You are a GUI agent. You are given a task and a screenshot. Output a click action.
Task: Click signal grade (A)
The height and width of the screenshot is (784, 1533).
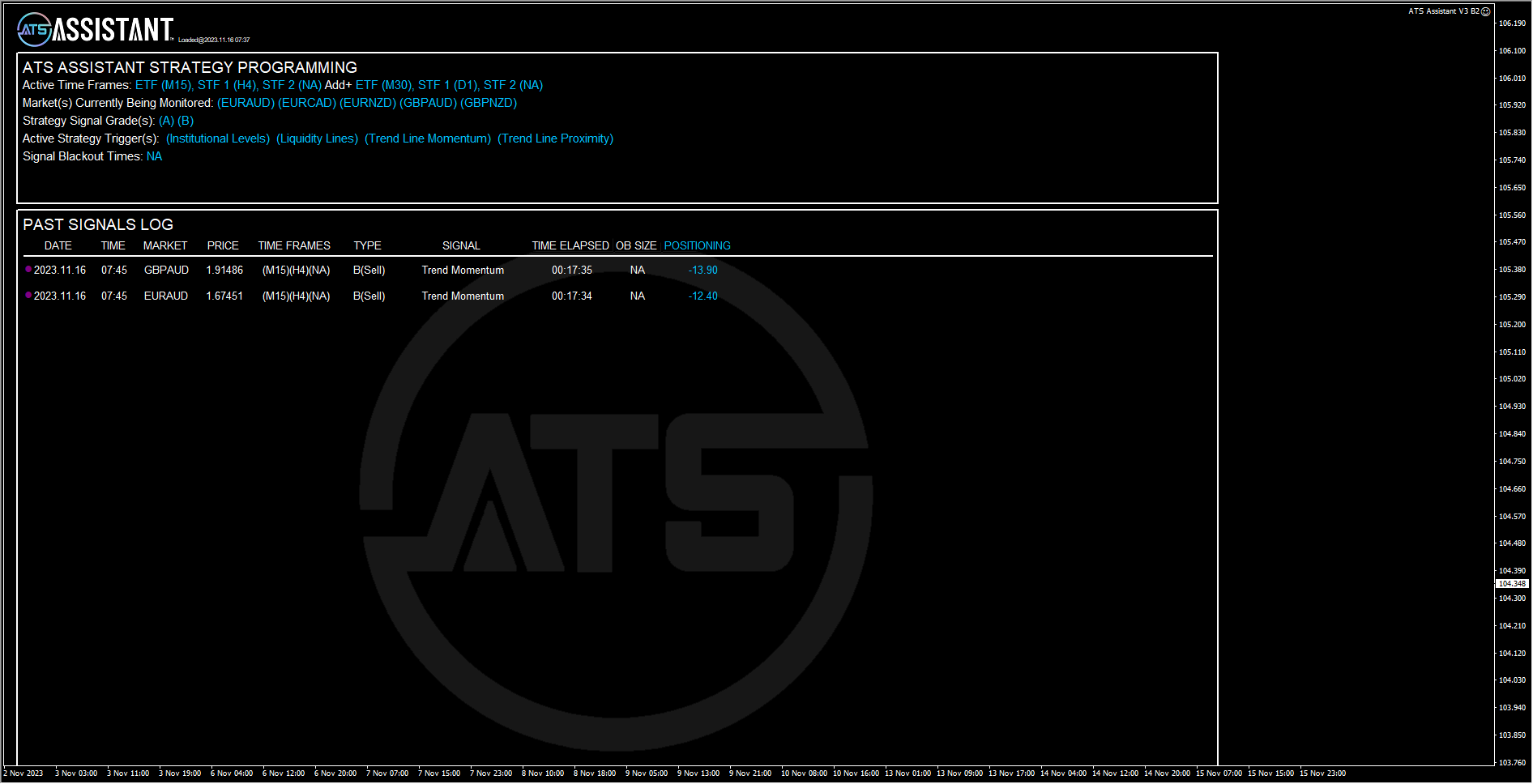(x=167, y=121)
